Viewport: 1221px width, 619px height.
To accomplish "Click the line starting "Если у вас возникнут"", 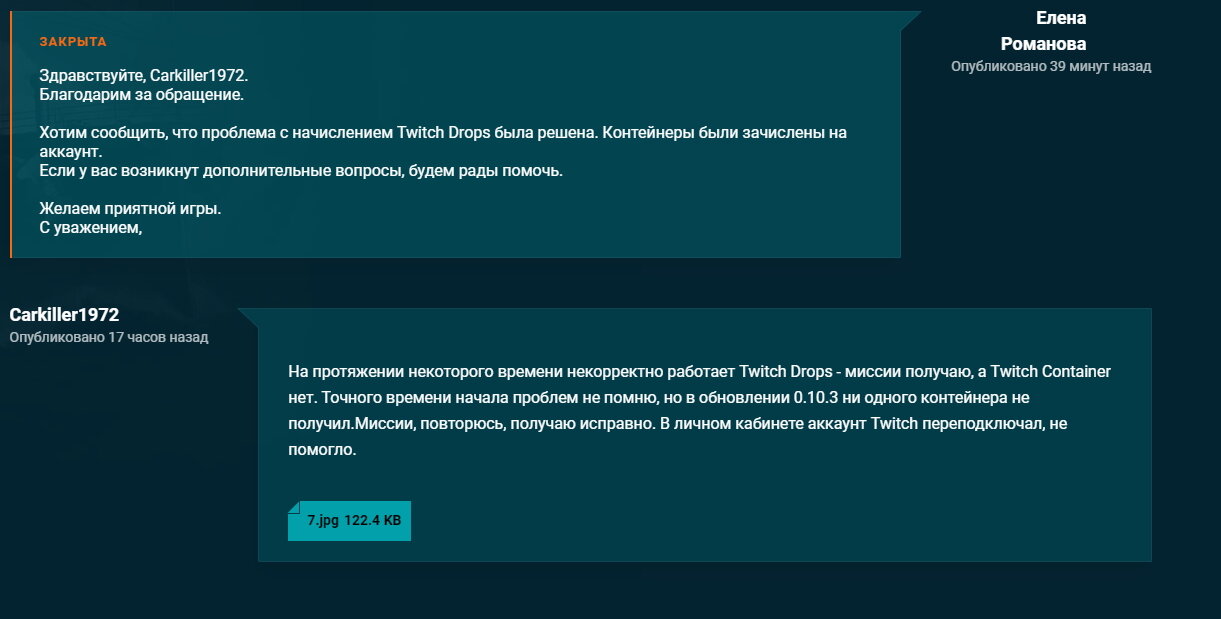I will coord(301,171).
